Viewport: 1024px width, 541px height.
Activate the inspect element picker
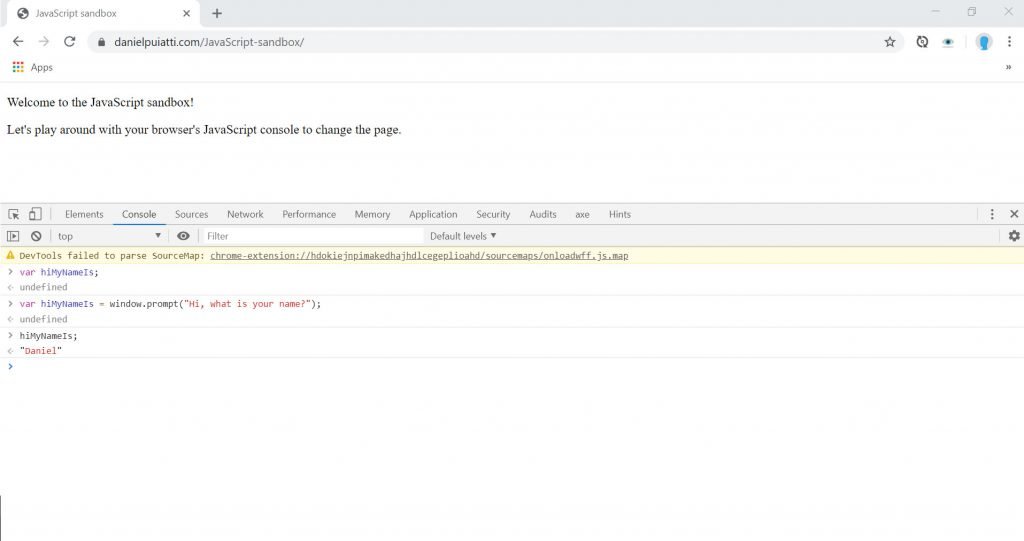pyautogui.click(x=14, y=214)
